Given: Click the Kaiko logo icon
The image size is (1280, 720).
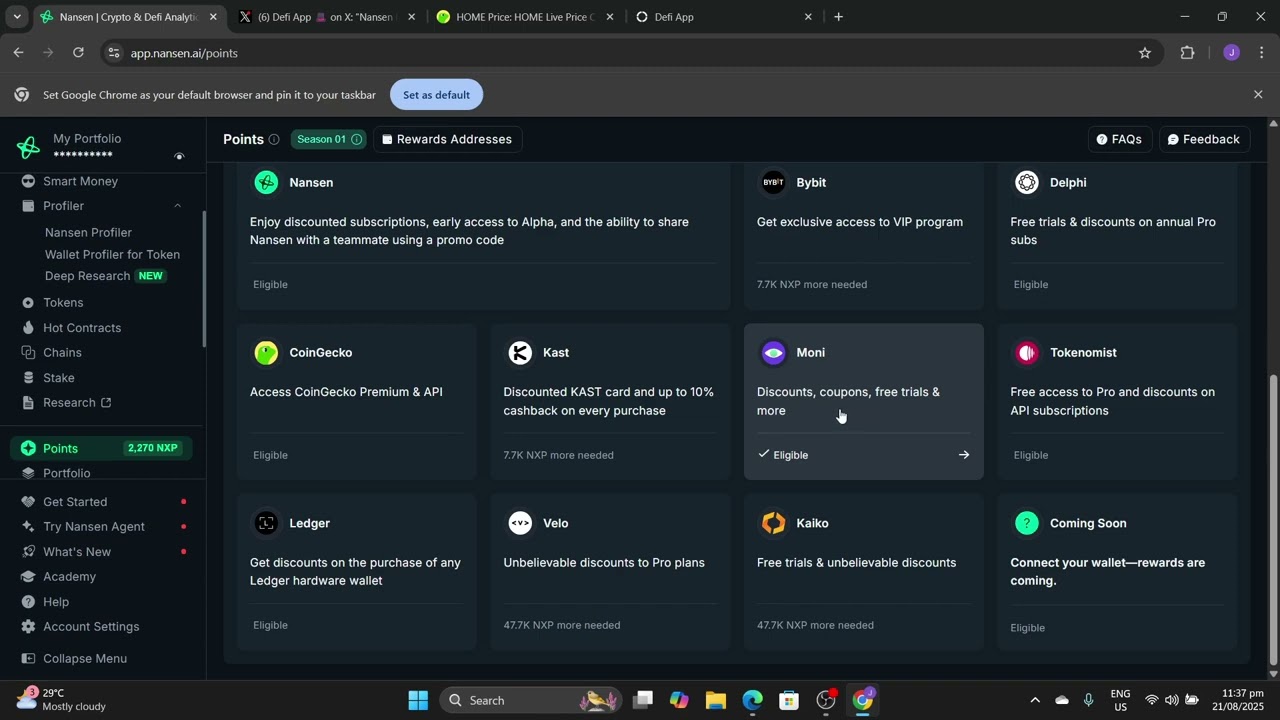Looking at the screenshot, I should pyautogui.click(x=773, y=523).
